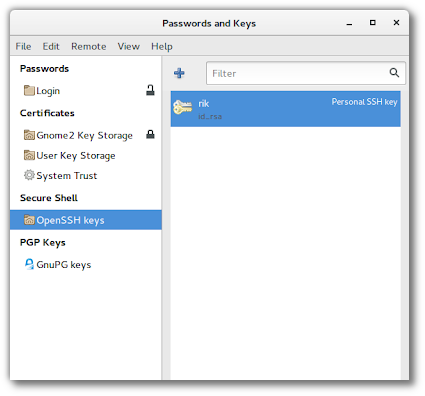Image resolution: width=425 pixels, height=396 pixels.
Task: Open the Edit menu
Action: (x=51, y=46)
